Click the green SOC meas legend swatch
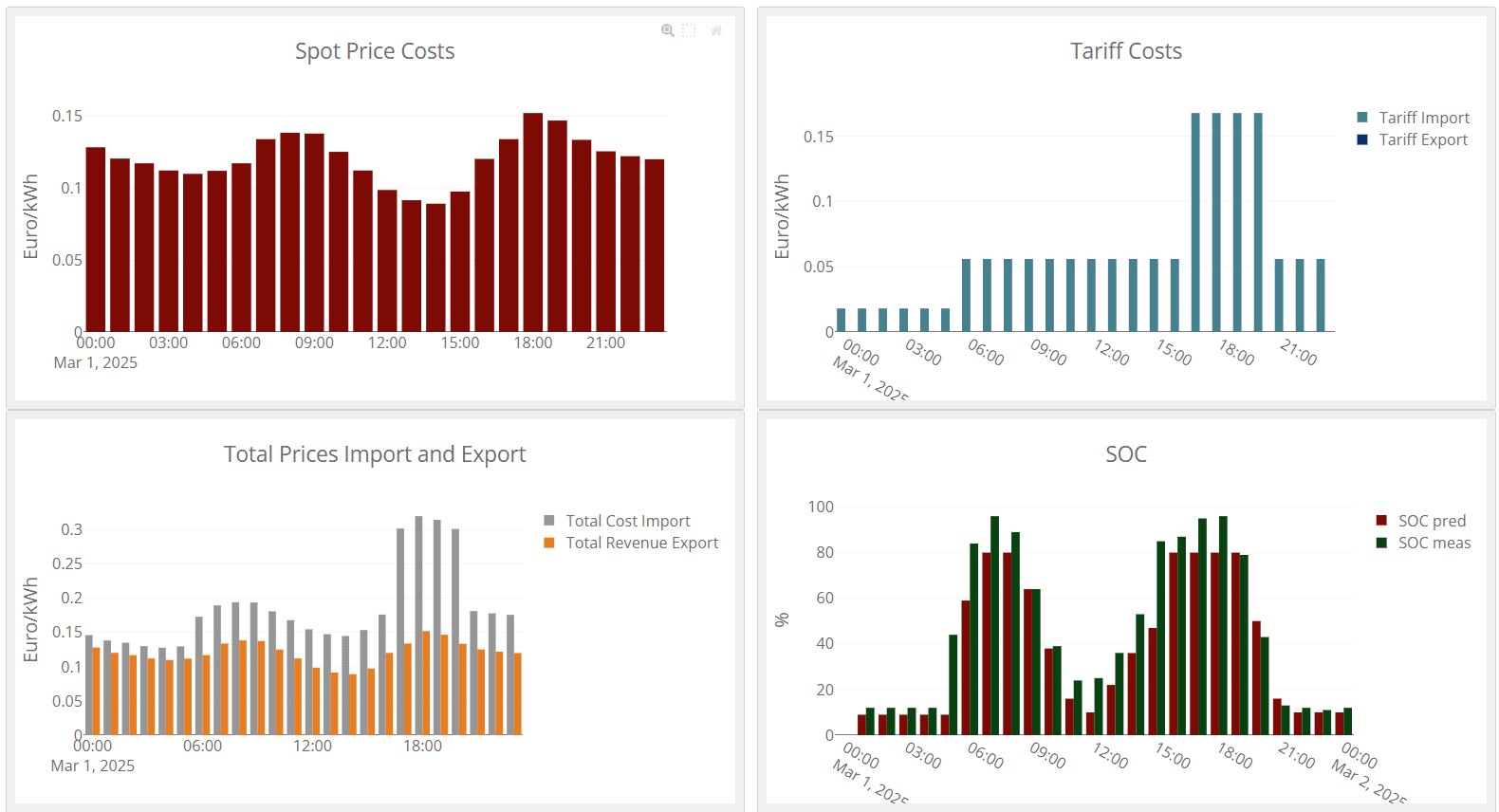This screenshot has width=1499, height=812. (x=1381, y=543)
